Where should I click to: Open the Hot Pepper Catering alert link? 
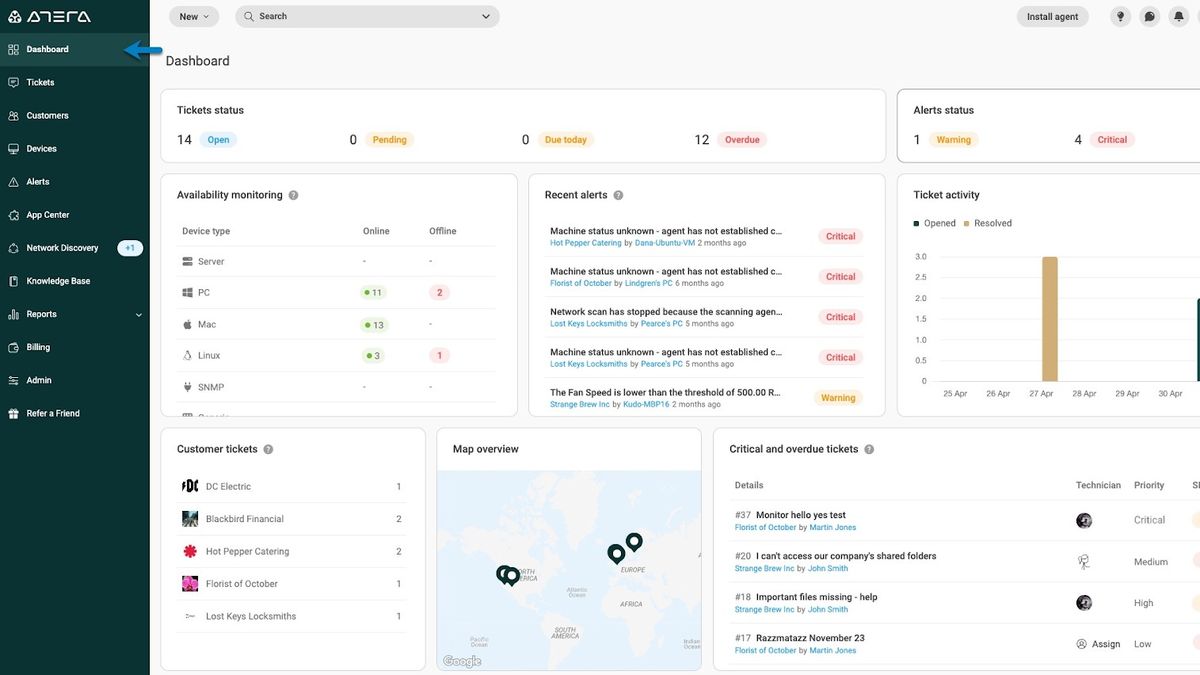pyautogui.click(x=585, y=243)
